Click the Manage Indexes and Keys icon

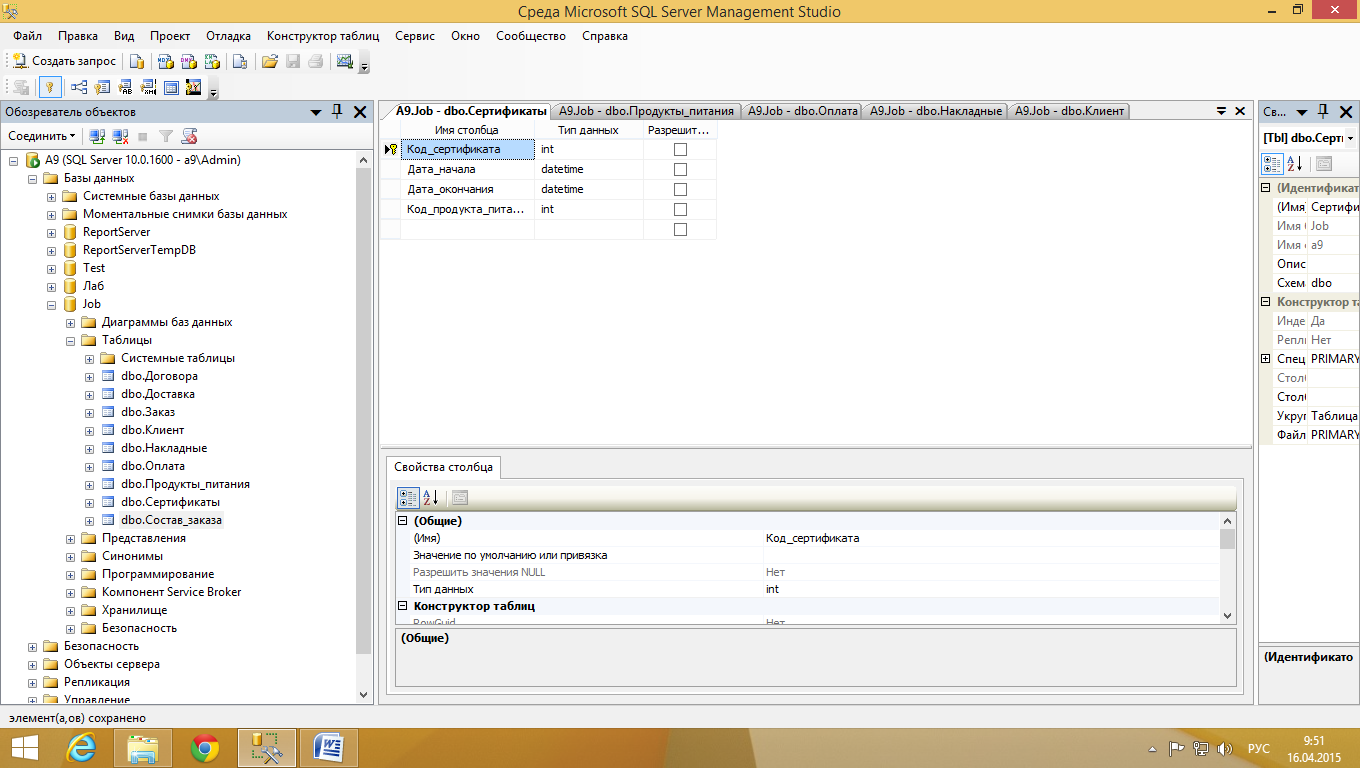point(104,87)
